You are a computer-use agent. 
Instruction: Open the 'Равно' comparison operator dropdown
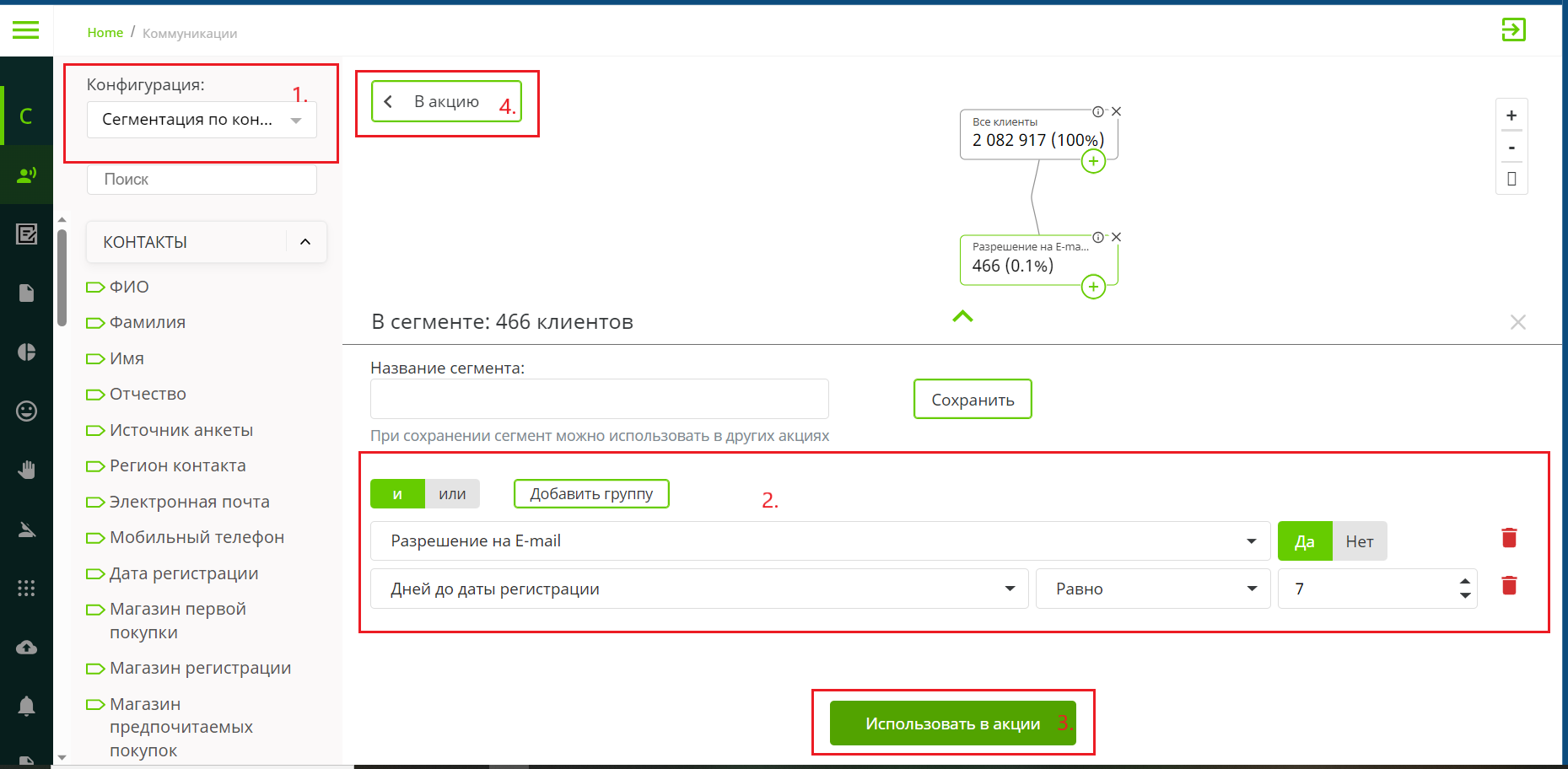click(1152, 589)
